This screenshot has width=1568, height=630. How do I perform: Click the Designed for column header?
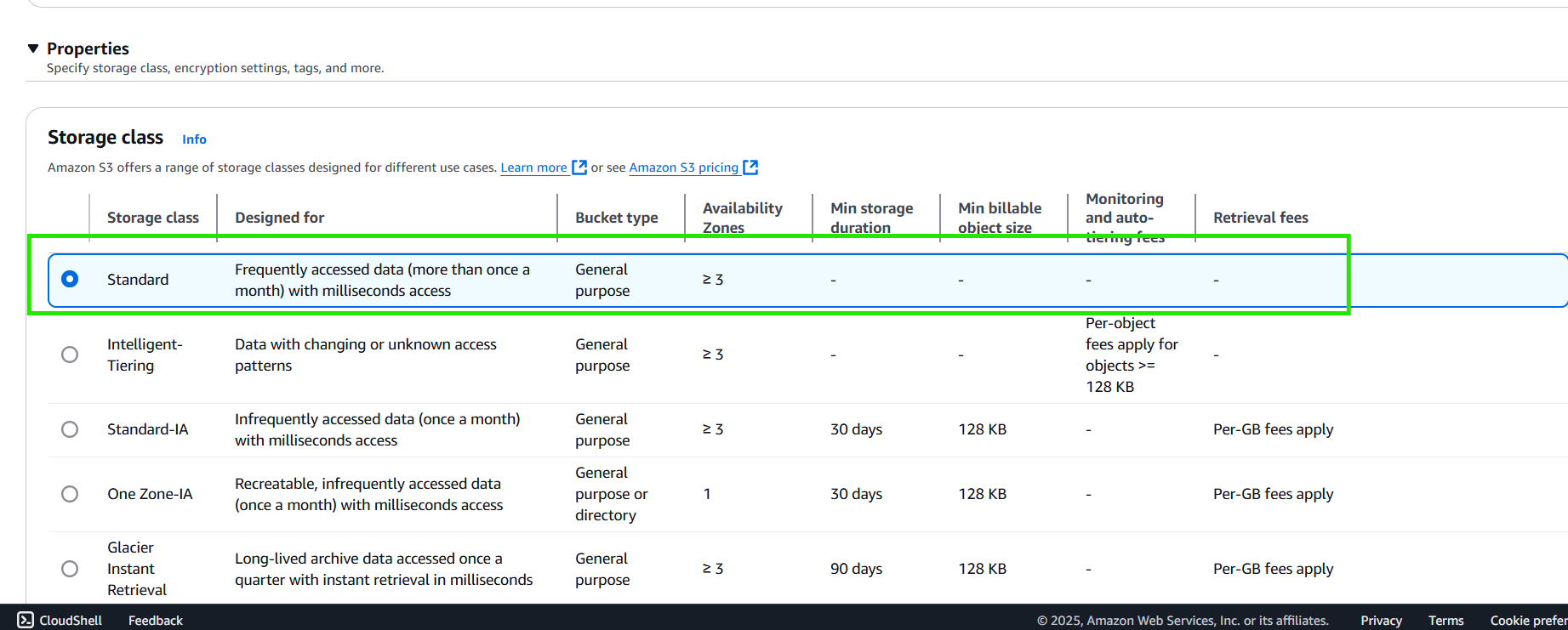280,218
